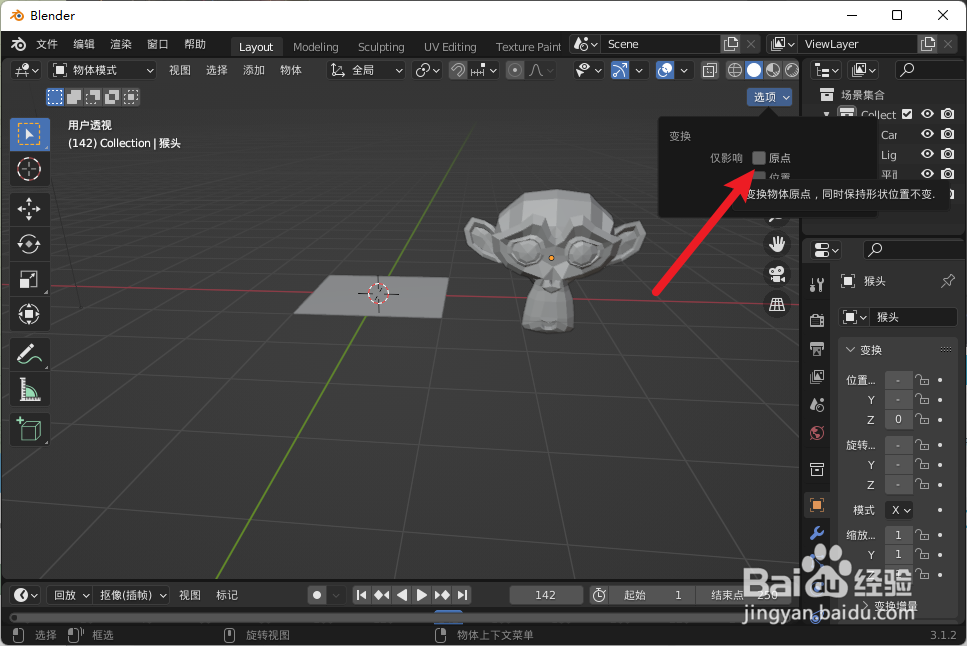Click the pan view hand icon

(x=777, y=244)
